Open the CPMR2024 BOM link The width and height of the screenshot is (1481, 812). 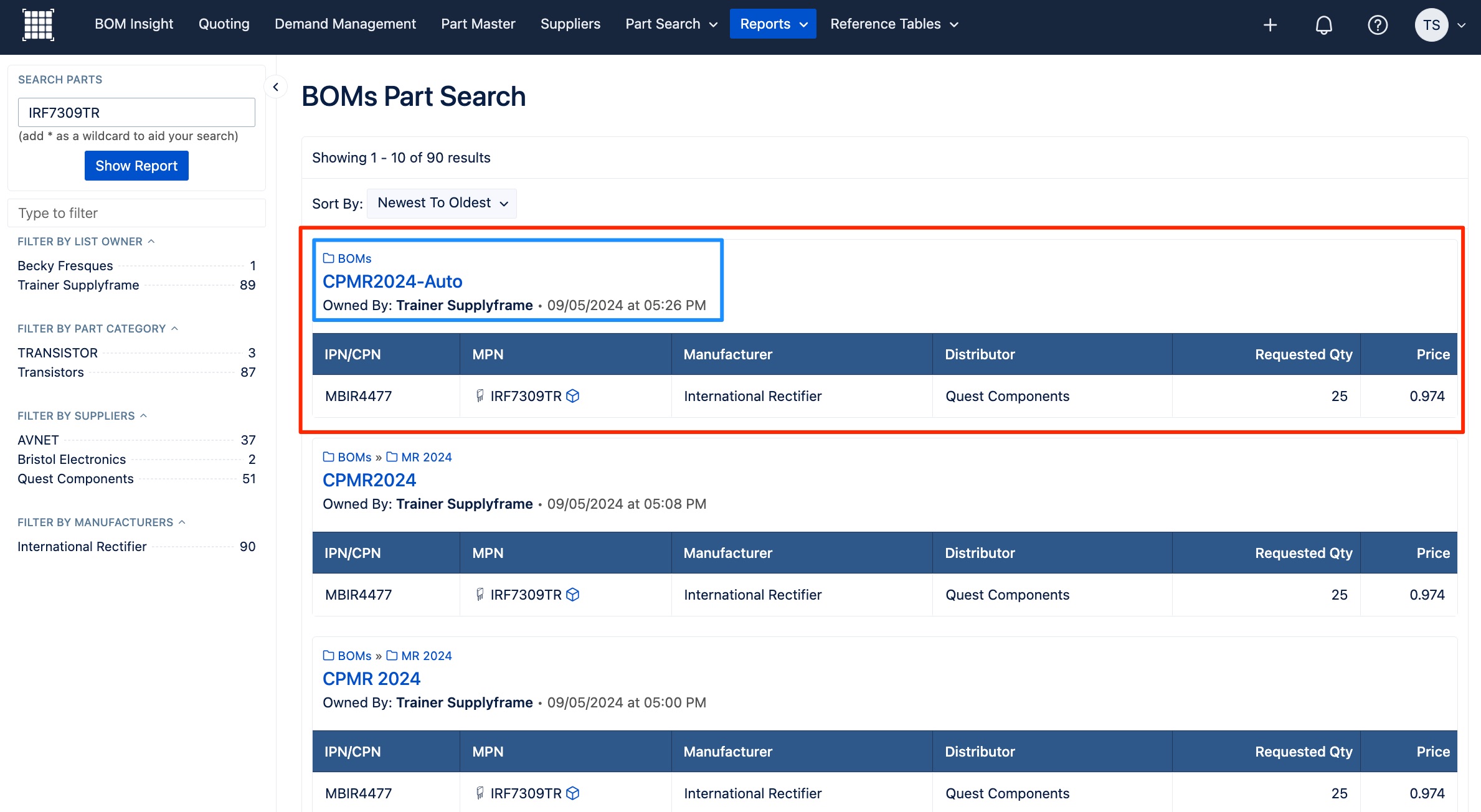coord(369,480)
